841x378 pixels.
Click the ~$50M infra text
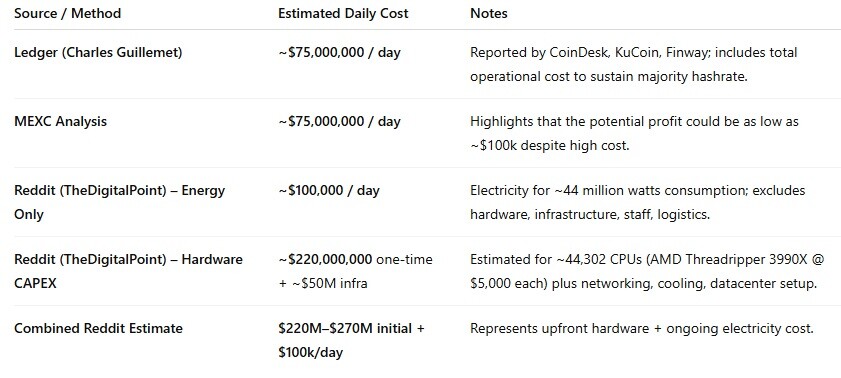tap(323, 283)
